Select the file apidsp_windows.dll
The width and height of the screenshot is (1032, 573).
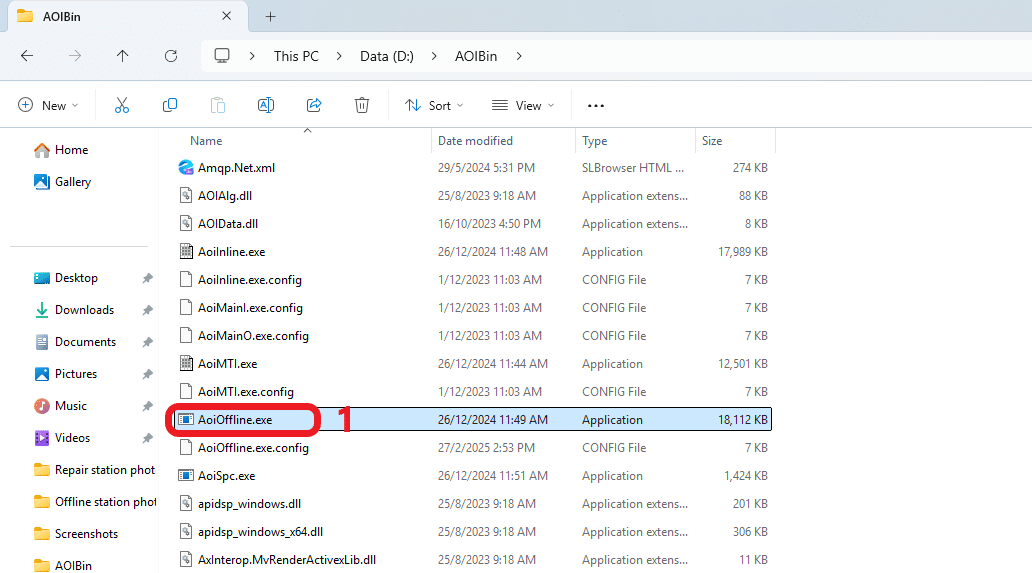click(249, 504)
